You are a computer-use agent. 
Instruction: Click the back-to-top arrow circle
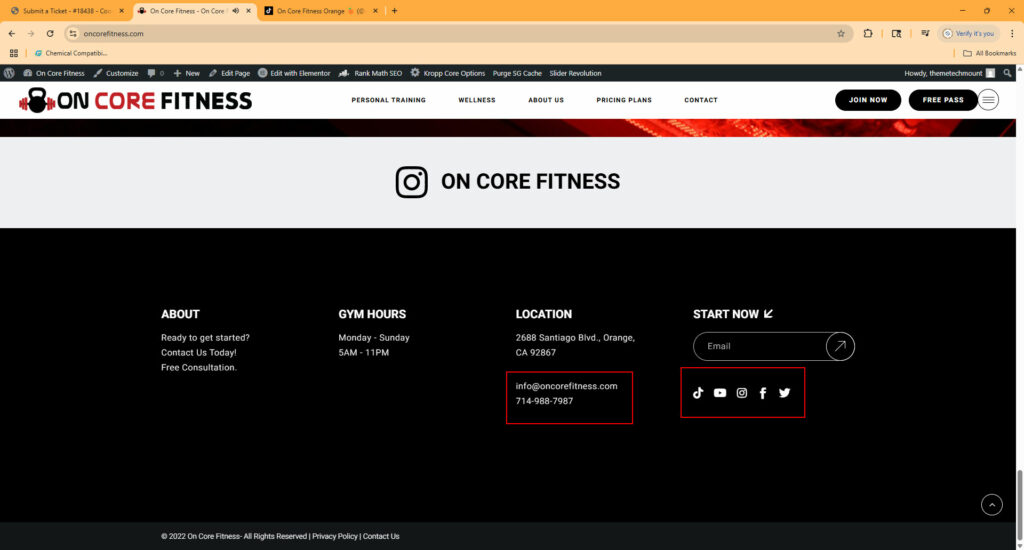(991, 504)
